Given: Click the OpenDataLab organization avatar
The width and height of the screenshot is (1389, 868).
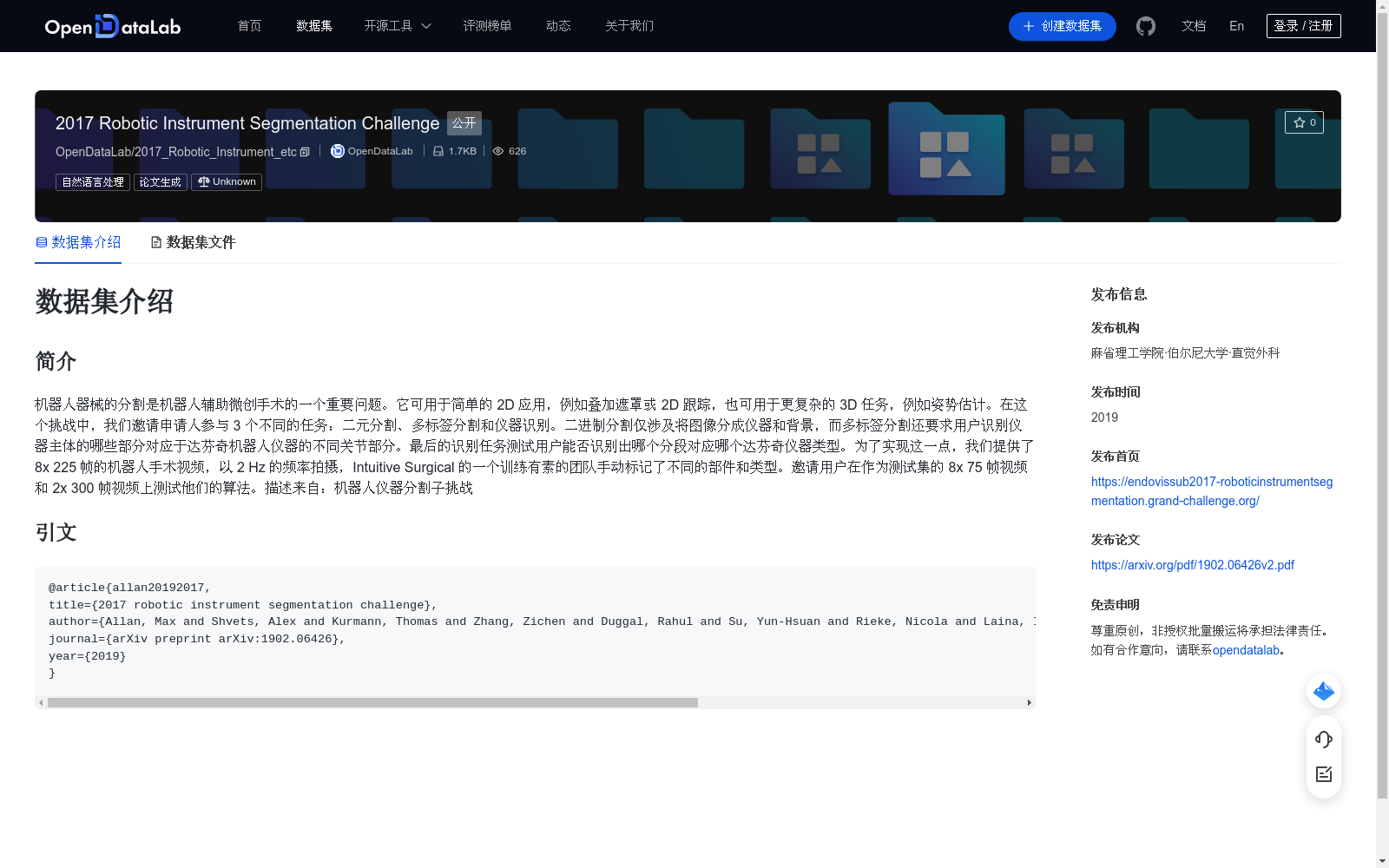Looking at the screenshot, I should (x=338, y=151).
